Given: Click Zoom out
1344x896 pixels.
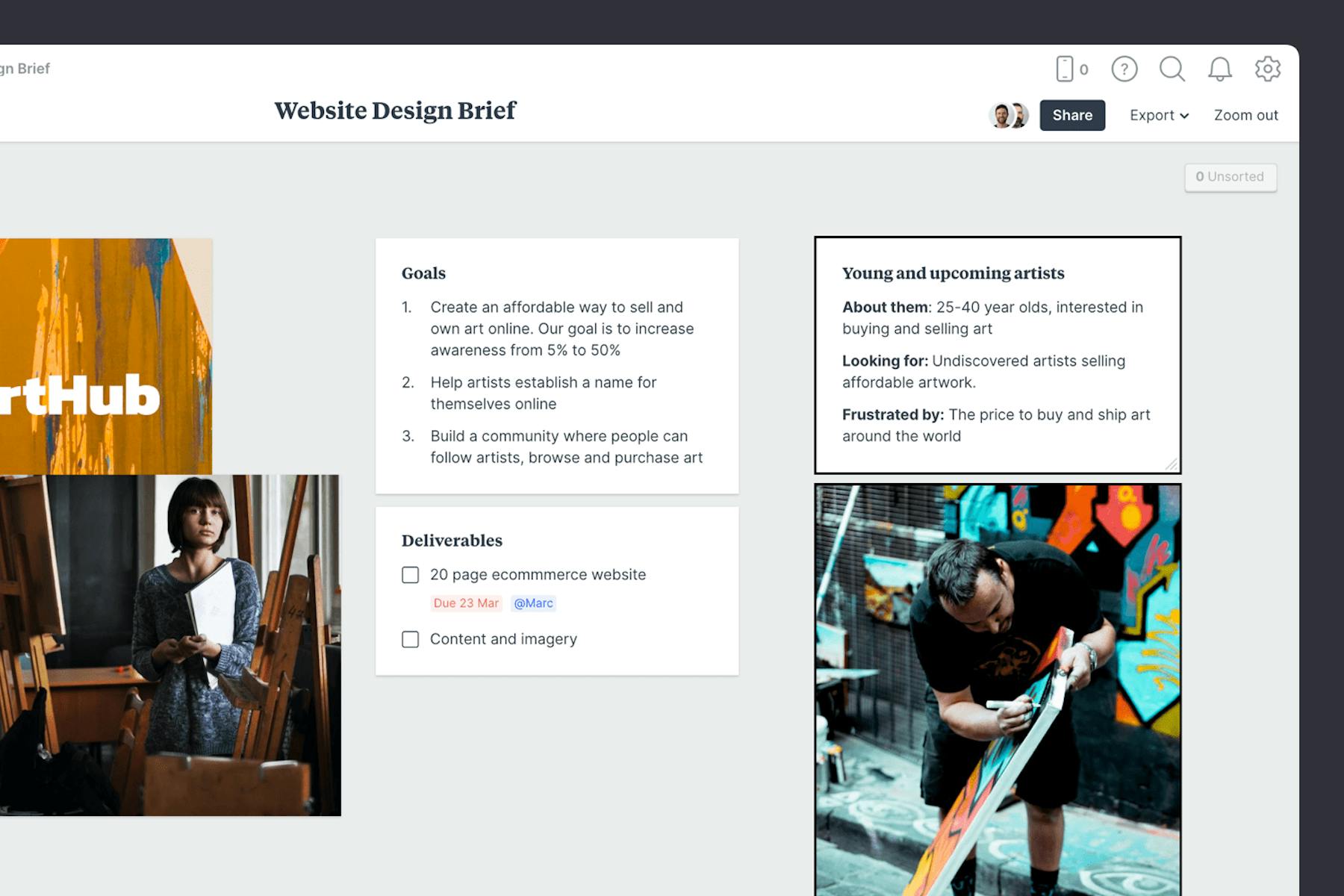Looking at the screenshot, I should click(1245, 115).
